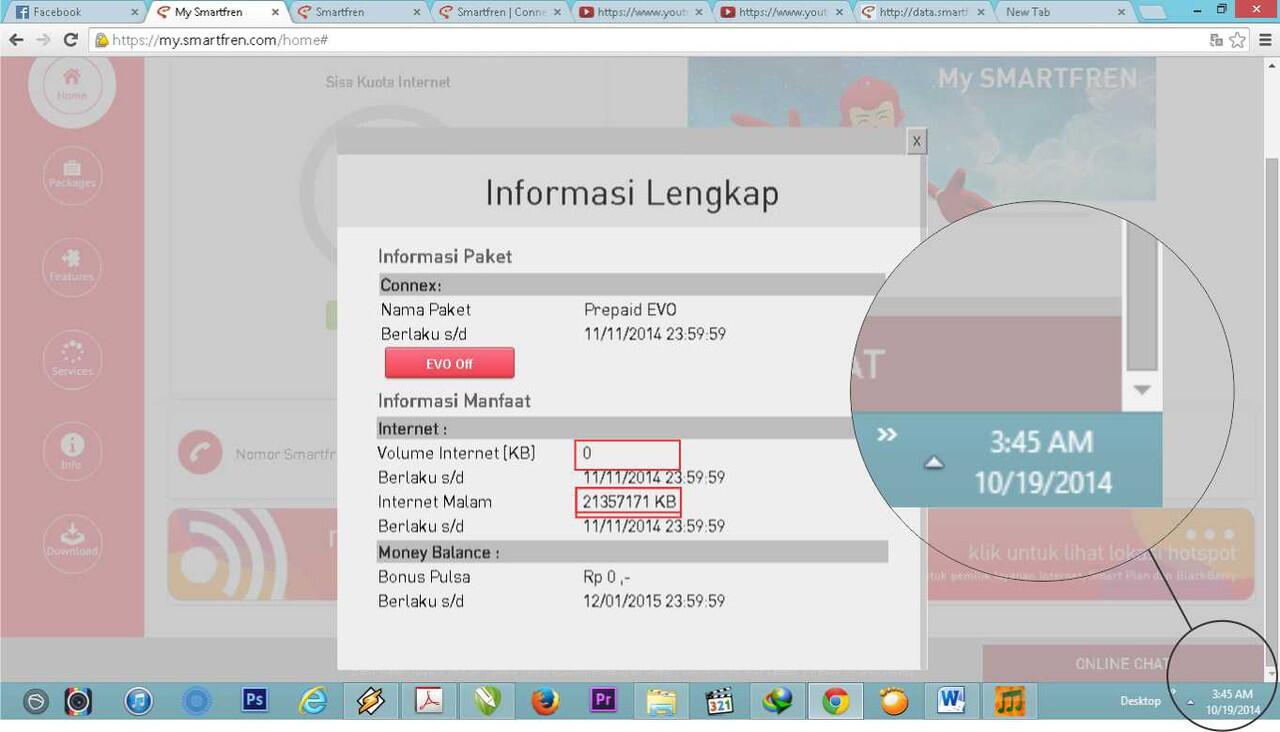Click the Money Balance : header row
This screenshot has height=732, width=1280.
[632, 552]
